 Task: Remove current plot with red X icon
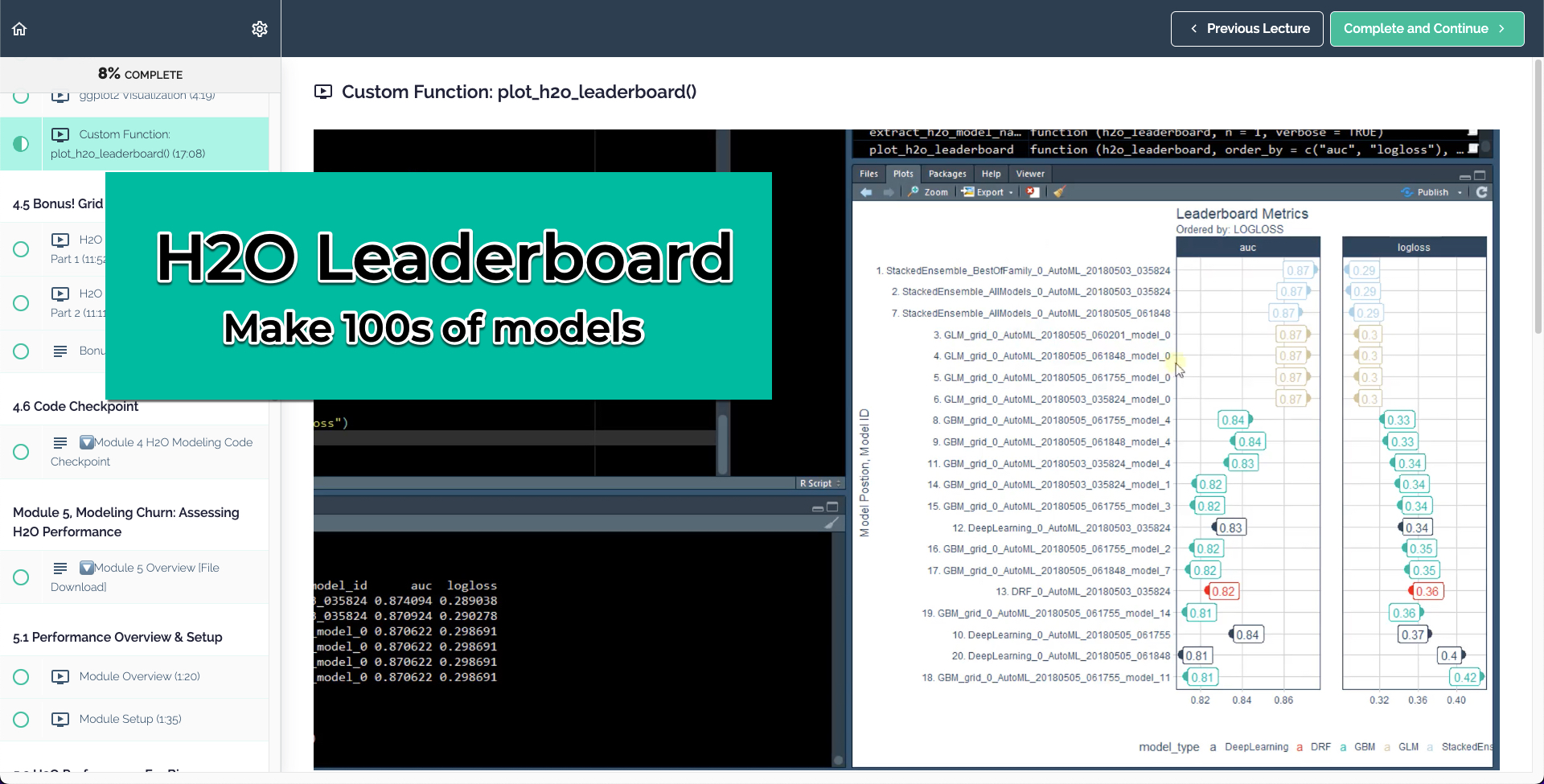(1033, 192)
